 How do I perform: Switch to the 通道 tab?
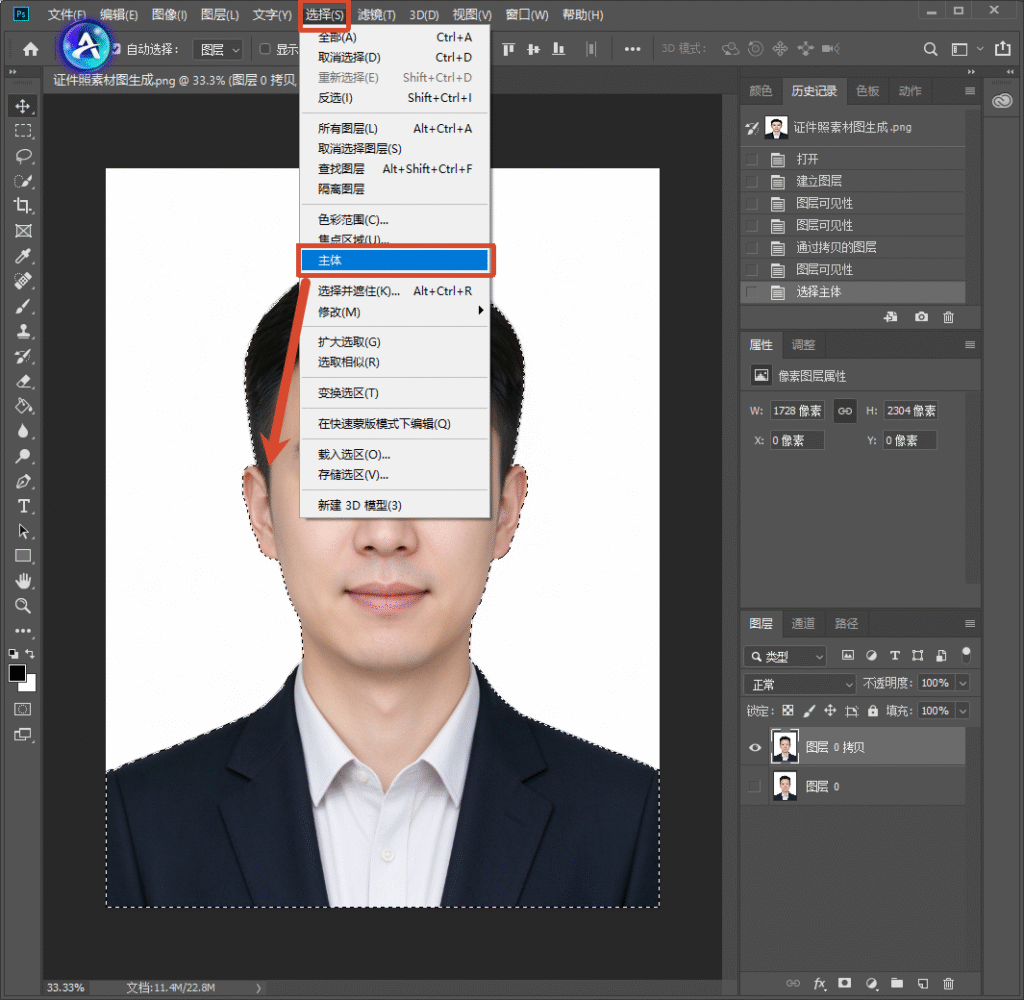click(803, 623)
